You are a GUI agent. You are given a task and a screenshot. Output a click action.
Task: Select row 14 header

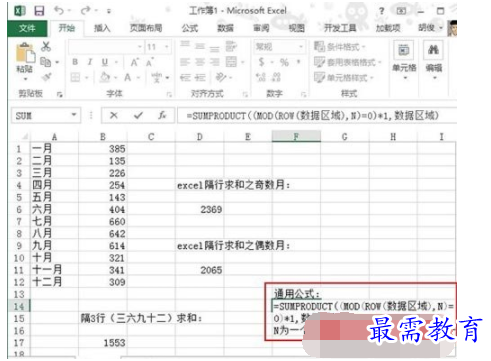pos(19,306)
